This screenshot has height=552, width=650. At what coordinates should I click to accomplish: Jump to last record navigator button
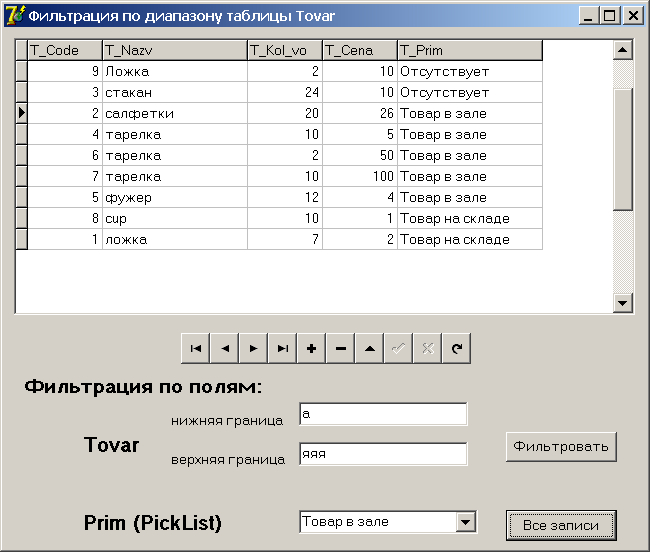coord(283,349)
